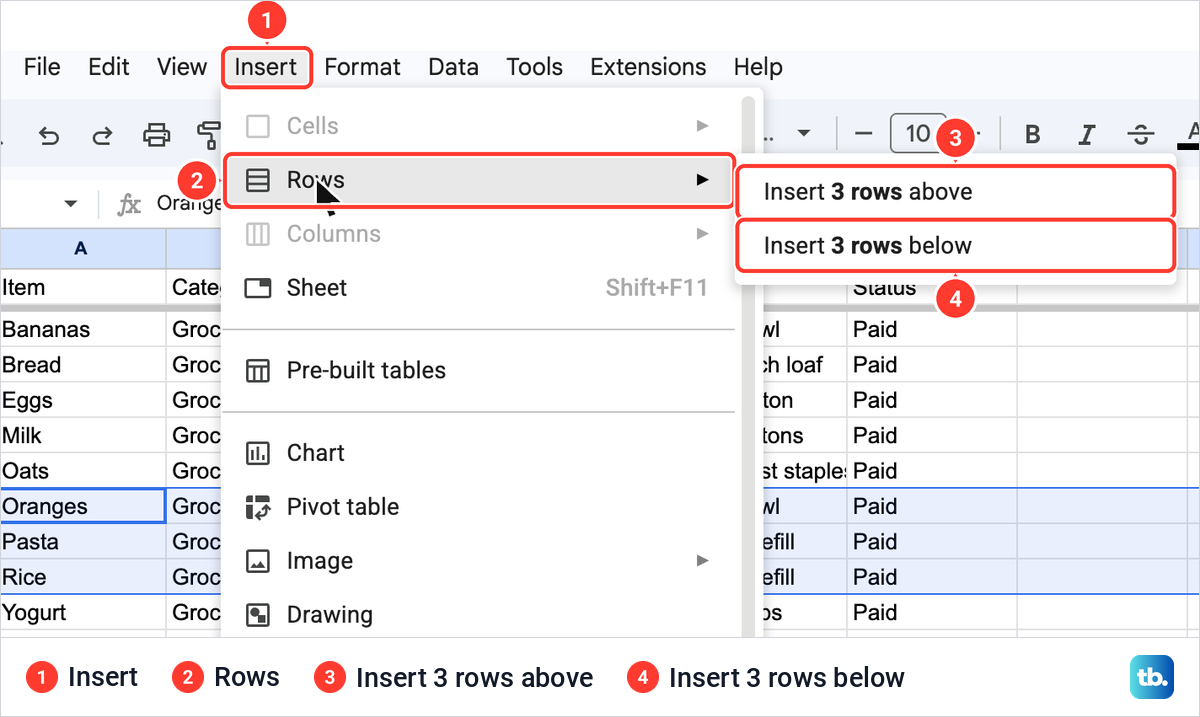Image resolution: width=1200 pixels, height=717 pixels.
Task: Click the Insert menu
Action: [266, 67]
